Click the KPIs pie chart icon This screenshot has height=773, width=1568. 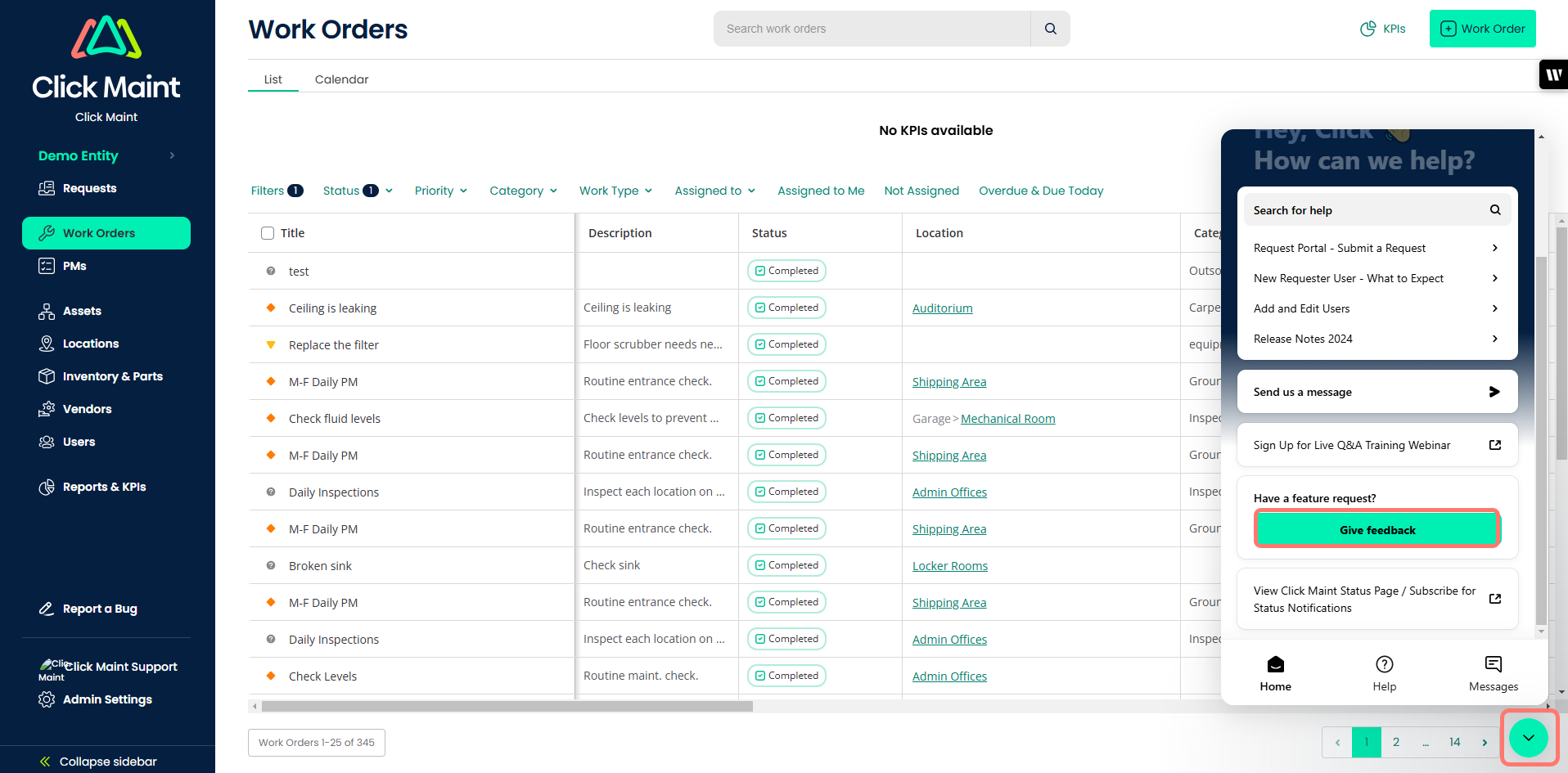coord(1367,29)
